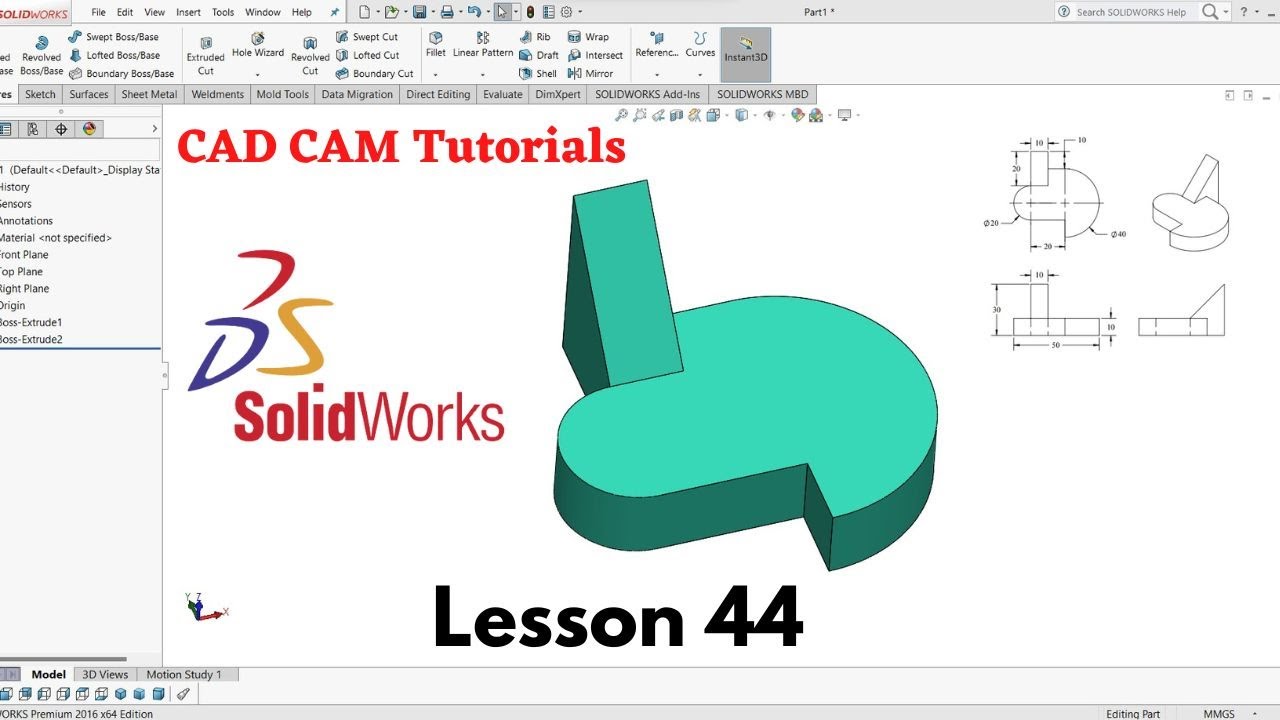The height and width of the screenshot is (720, 1280).
Task: Open the search type dropdown arrow
Action: click(x=1226, y=12)
